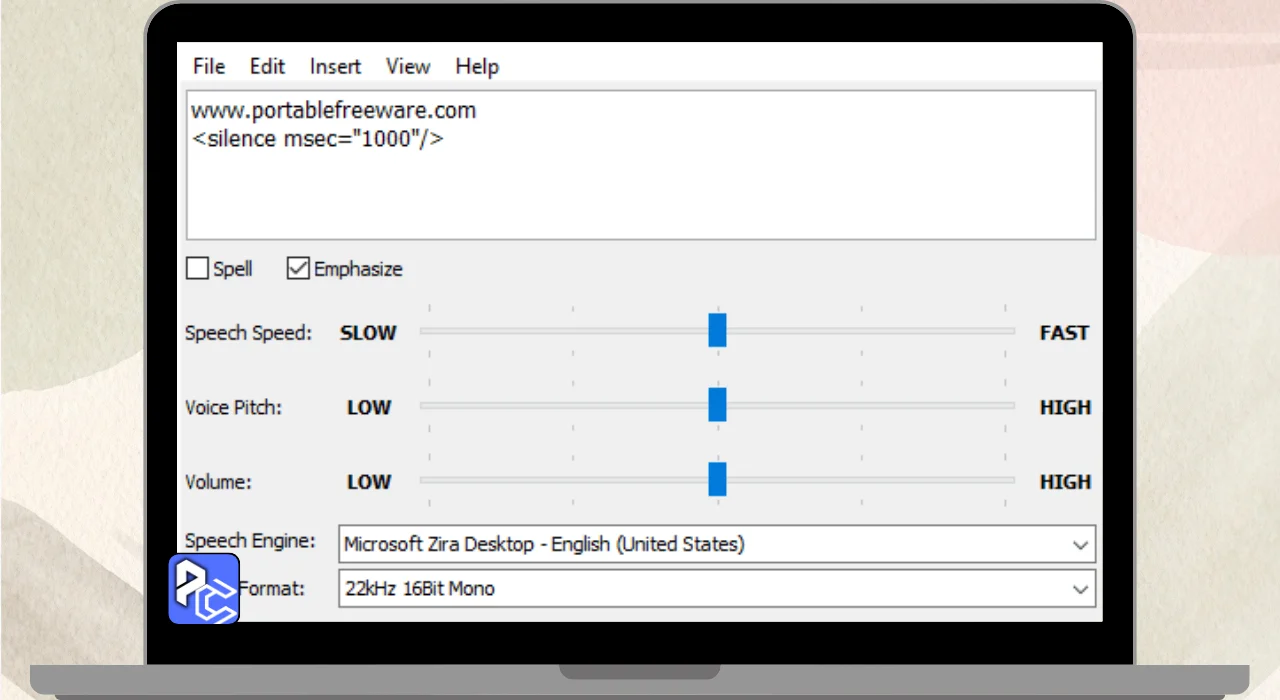Click the FAST label of Speech Speed
The height and width of the screenshot is (700, 1280).
(x=1064, y=333)
